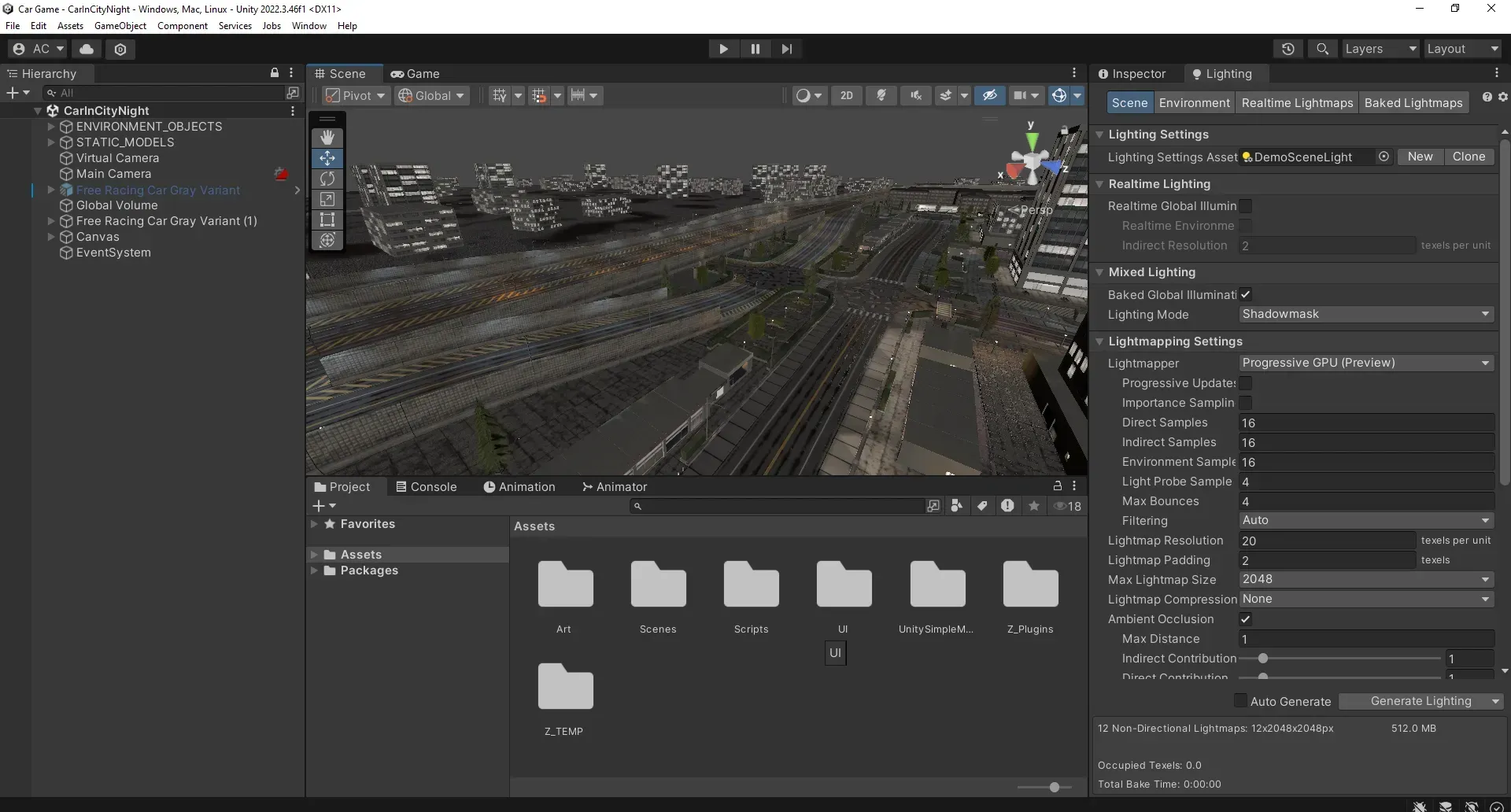
Task: Select the Move tool in Scene
Action: 327,158
